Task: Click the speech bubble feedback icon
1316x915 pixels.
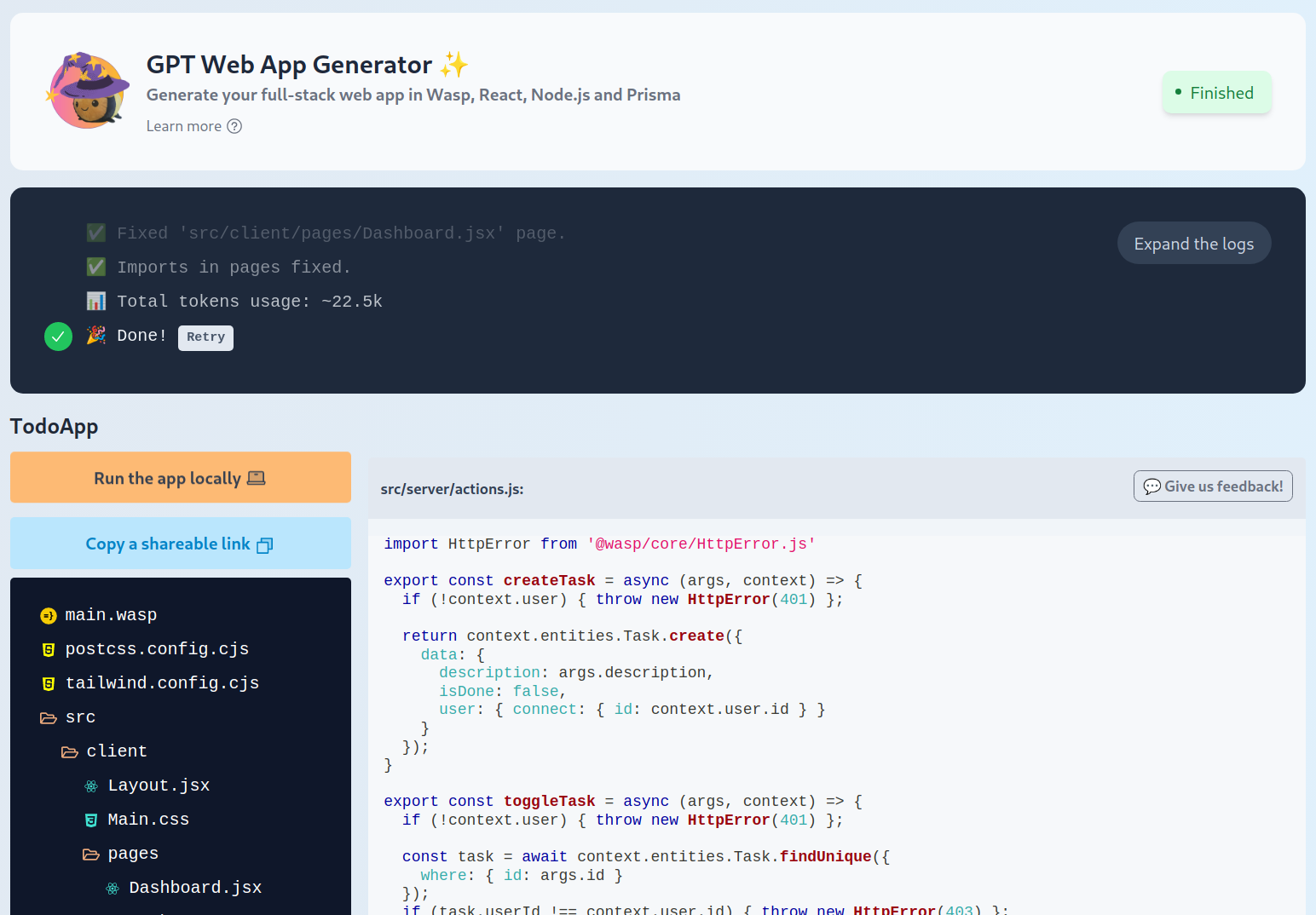Action: point(1151,486)
